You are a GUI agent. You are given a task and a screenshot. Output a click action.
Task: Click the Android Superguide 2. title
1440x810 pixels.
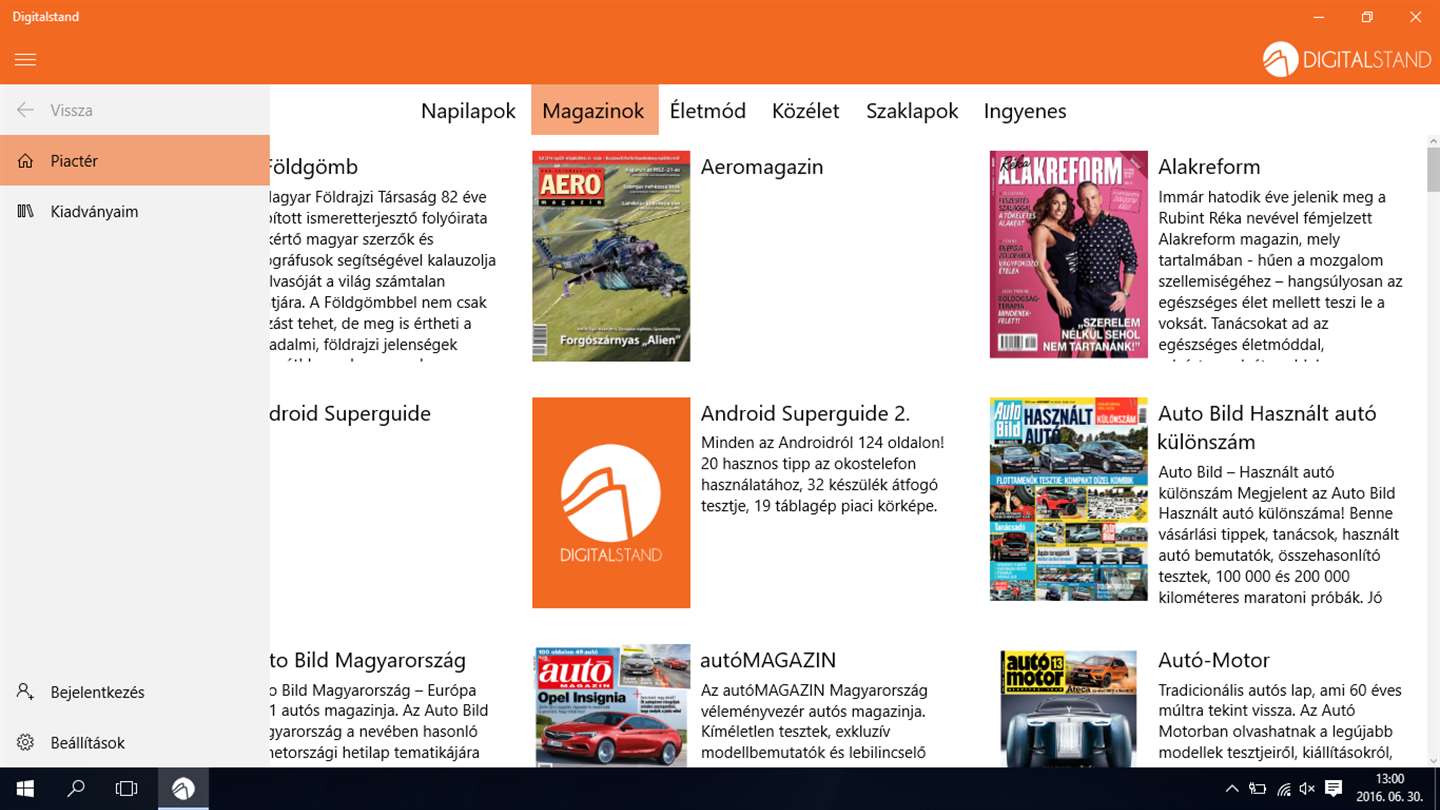click(805, 413)
